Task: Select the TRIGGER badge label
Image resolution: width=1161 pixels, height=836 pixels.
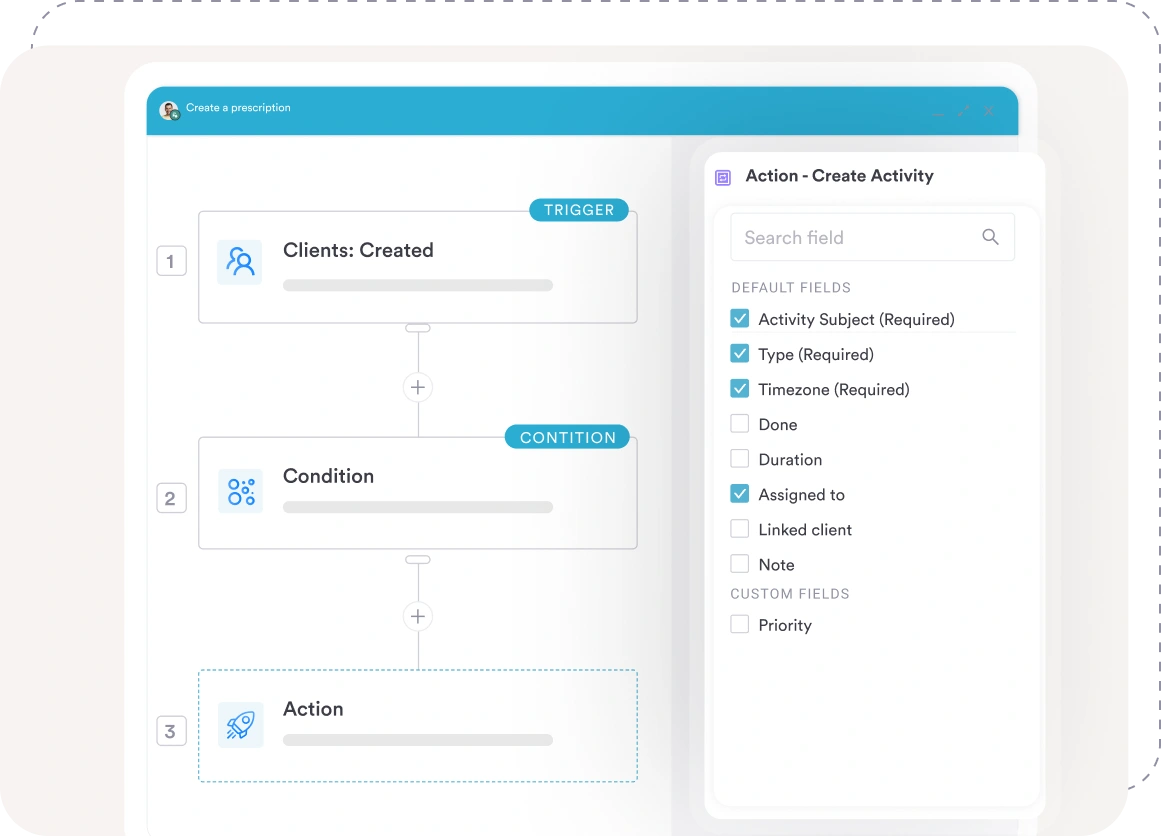Action: pyautogui.click(x=579, y=210)
